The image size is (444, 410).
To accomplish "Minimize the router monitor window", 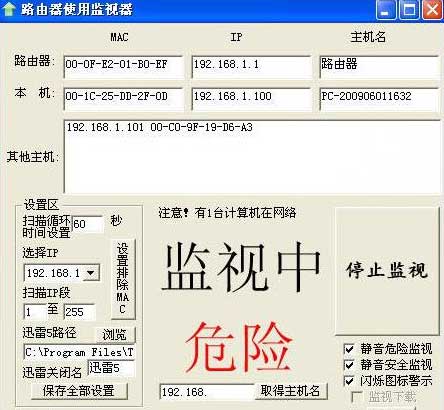I will (x=386, y=10).
